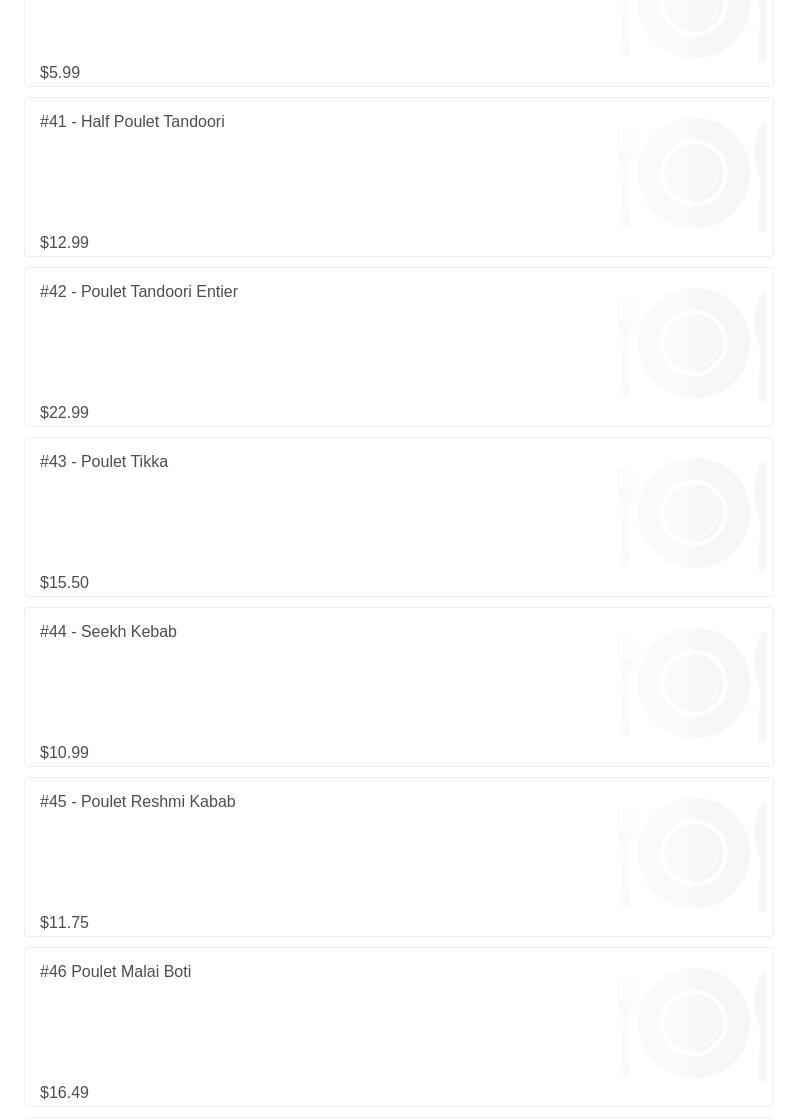785x1120 pixels.
Task: Click the $15.50 price for Poulet Tikka
Action: tap(64, 583)
